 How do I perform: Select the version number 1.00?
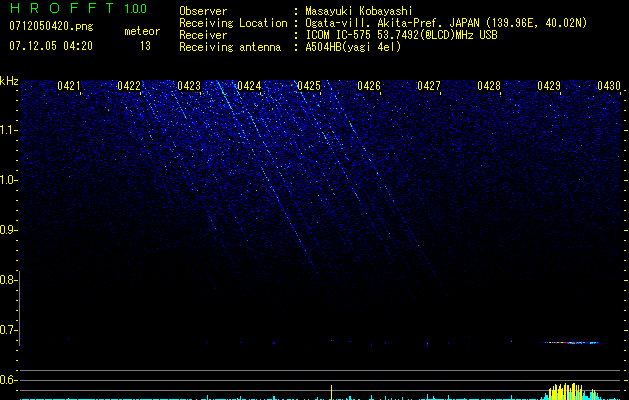136,9
